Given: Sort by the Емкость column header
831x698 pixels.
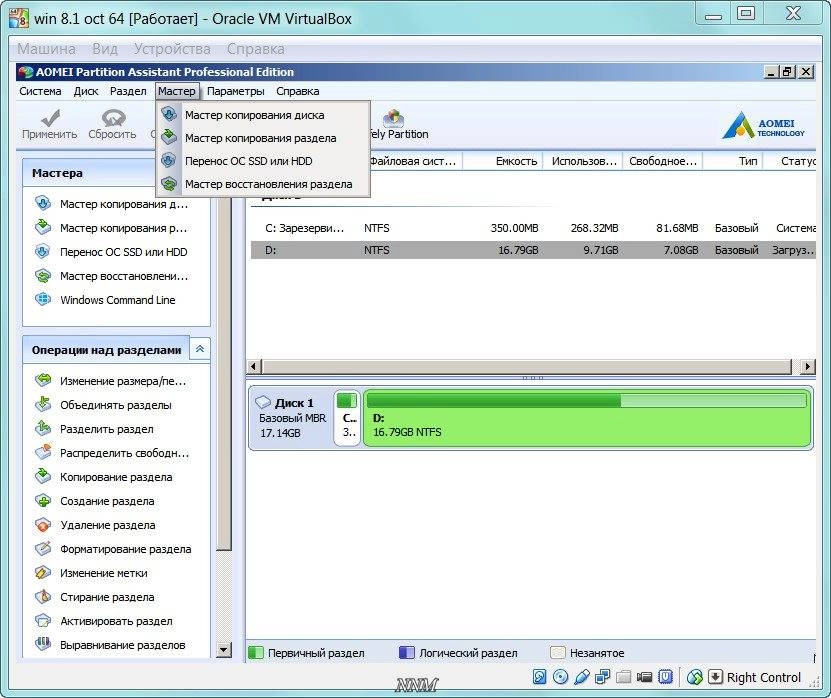Looking at the screenshot, I should [x=502, y=161].
